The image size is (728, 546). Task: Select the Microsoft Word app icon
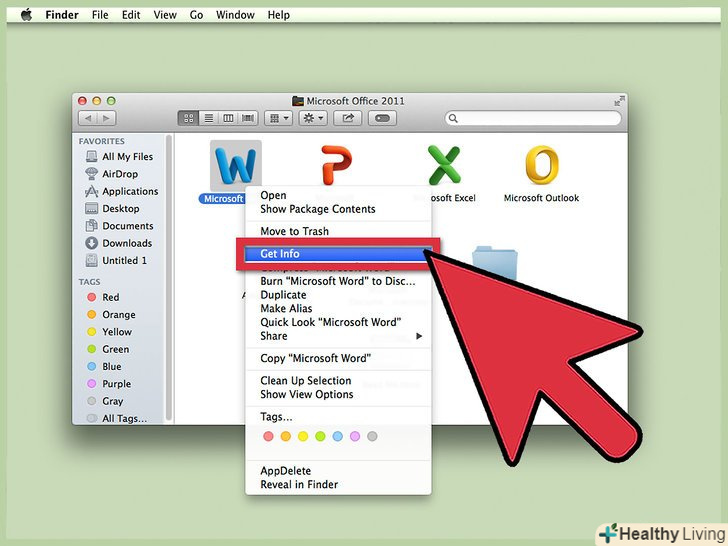236,165
